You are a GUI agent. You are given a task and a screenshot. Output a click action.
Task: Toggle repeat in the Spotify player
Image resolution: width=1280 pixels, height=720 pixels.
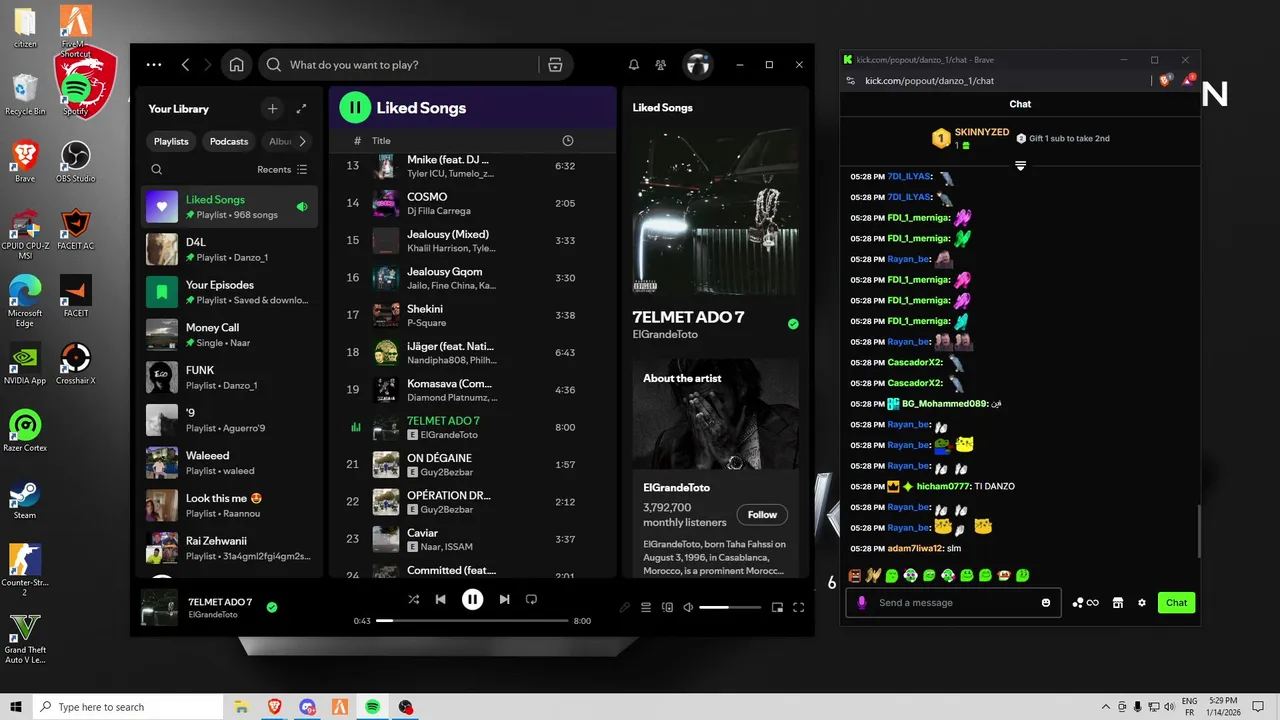coord(531,599)
